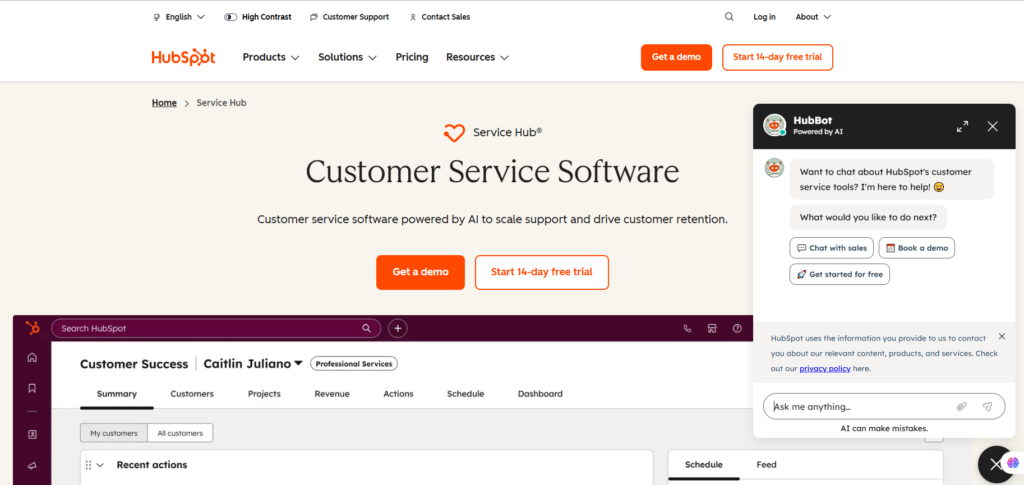The height and width of the screenshot is (485, 1024).
Task: Expand the Solutions menu
Action: [x=347, y=57]
